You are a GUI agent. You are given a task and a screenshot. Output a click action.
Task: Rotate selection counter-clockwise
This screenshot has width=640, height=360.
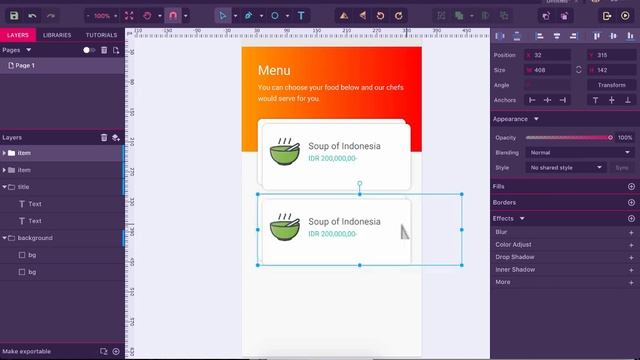380,16
